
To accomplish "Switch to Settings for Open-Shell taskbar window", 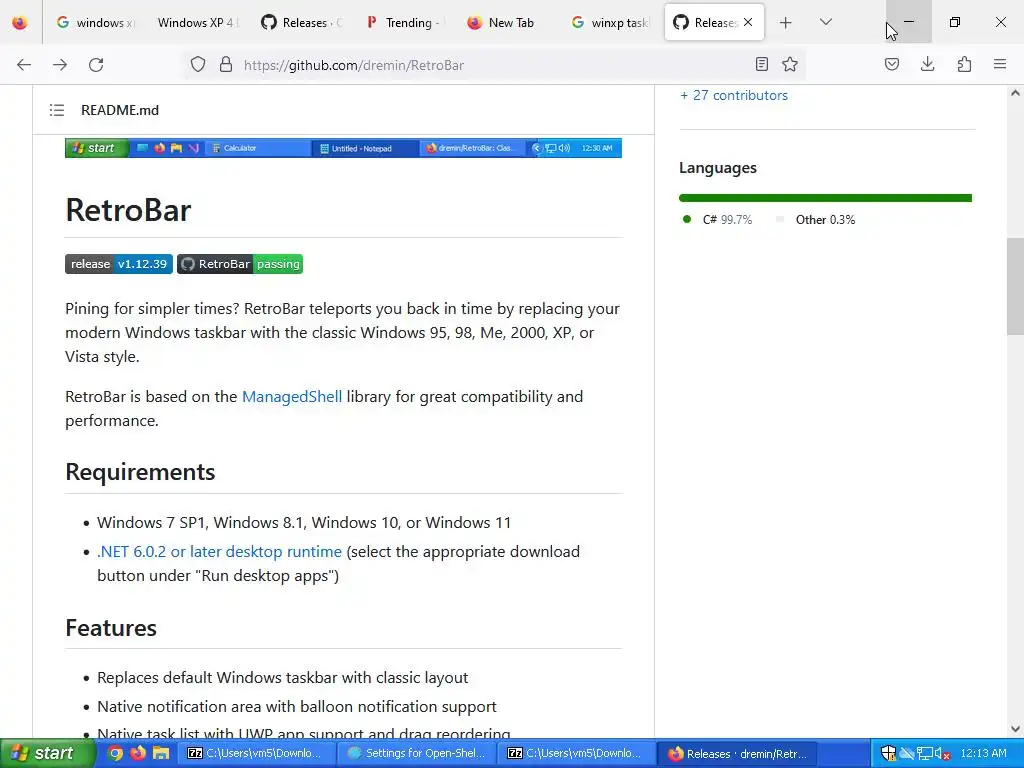I will pyautogui.click(x=417, y=754).
